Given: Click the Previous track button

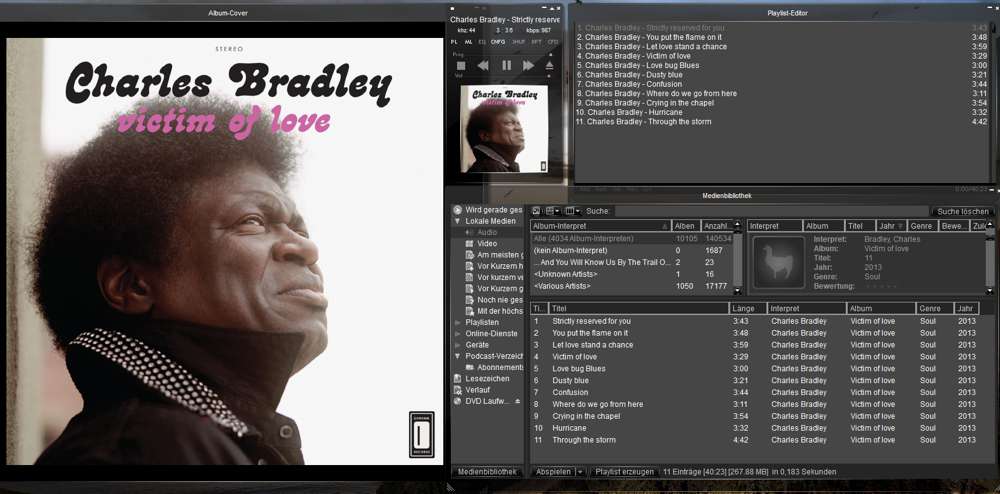Looking at the screenshot, I should [483, 65].
